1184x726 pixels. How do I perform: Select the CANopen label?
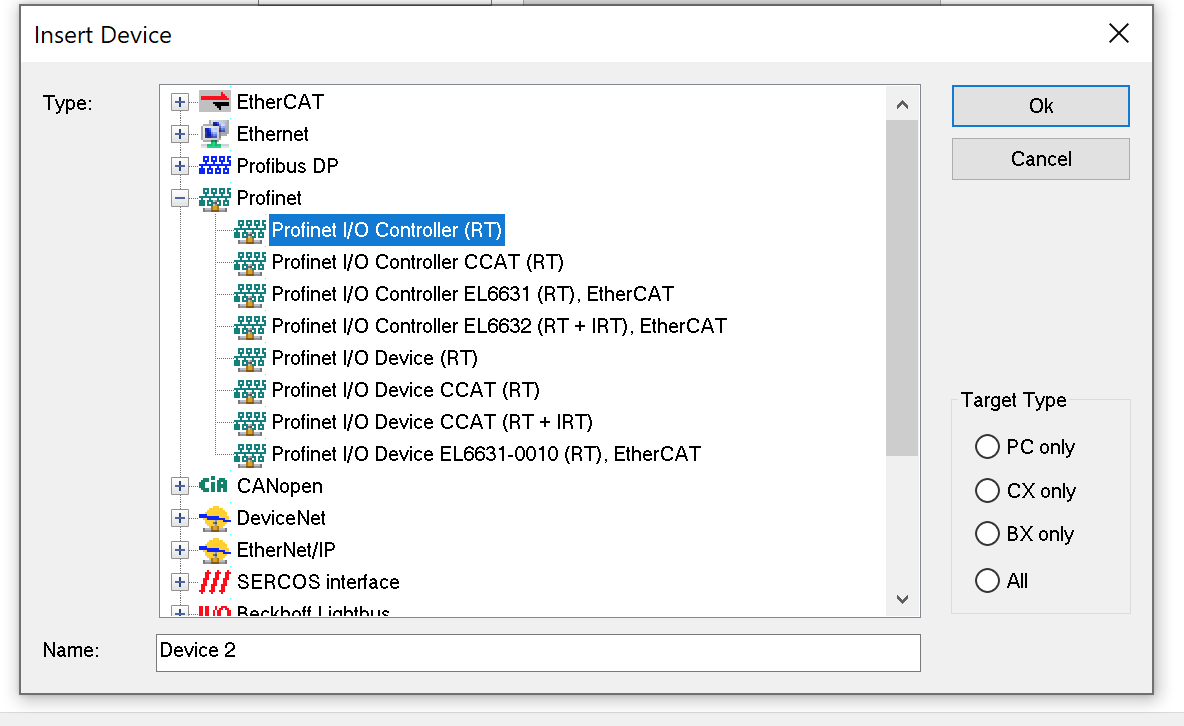(279, 486)
